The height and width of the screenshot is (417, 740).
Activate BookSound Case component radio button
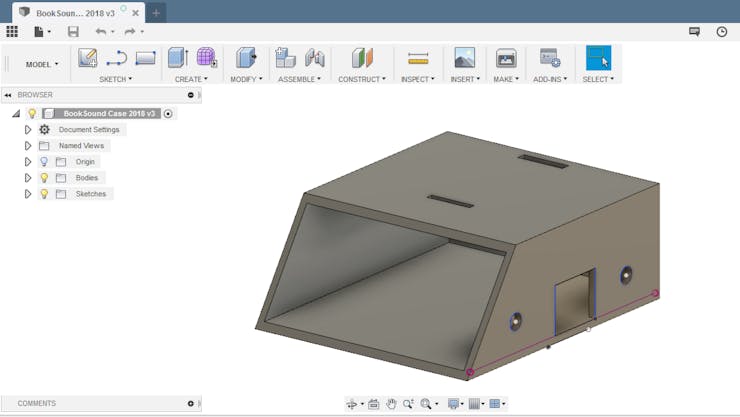168,114
